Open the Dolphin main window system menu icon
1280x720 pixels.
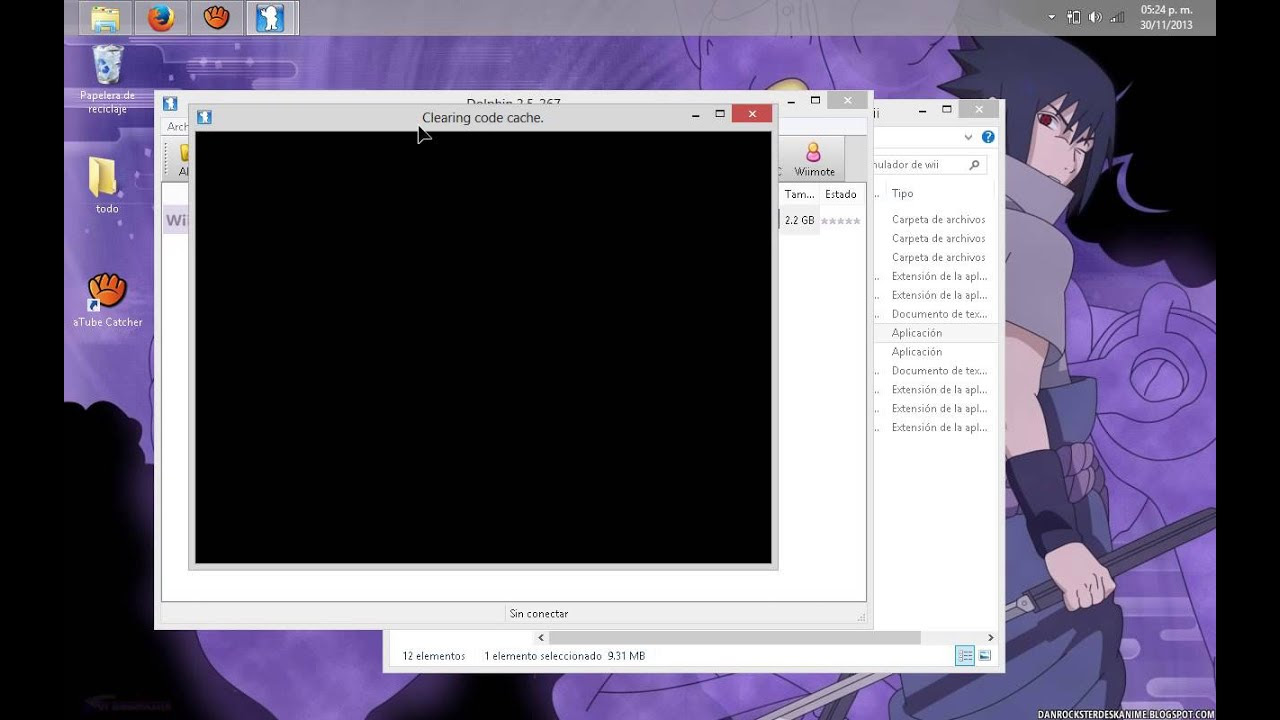pos(170,103)
